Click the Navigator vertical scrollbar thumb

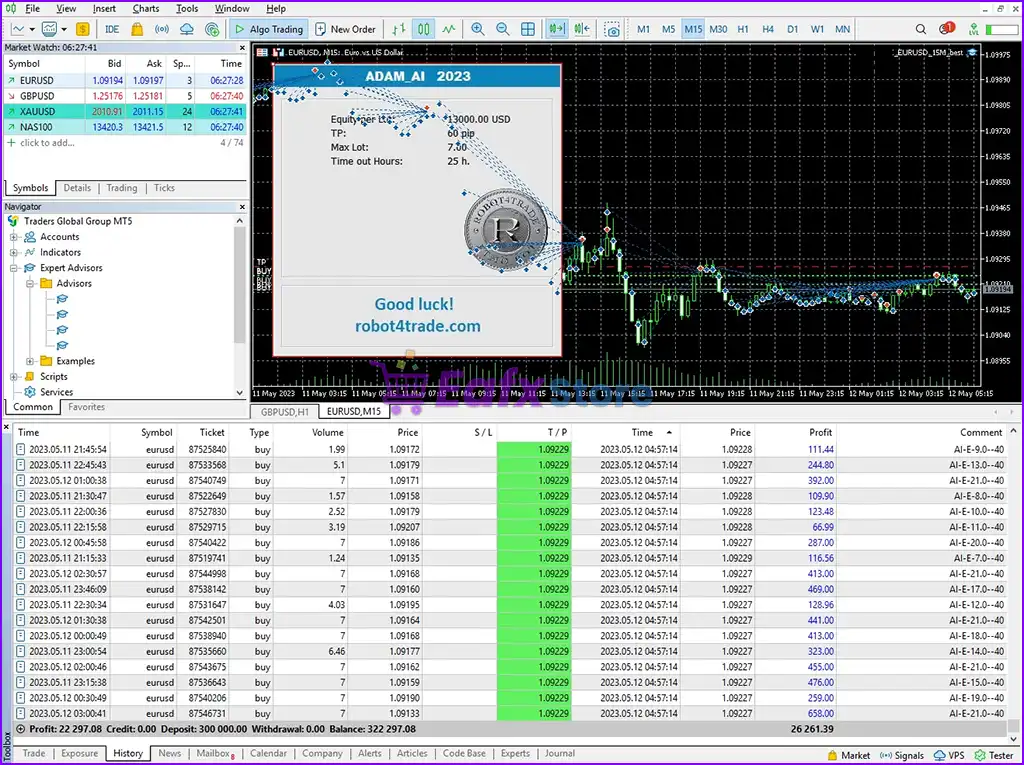[x=239, y=284]
